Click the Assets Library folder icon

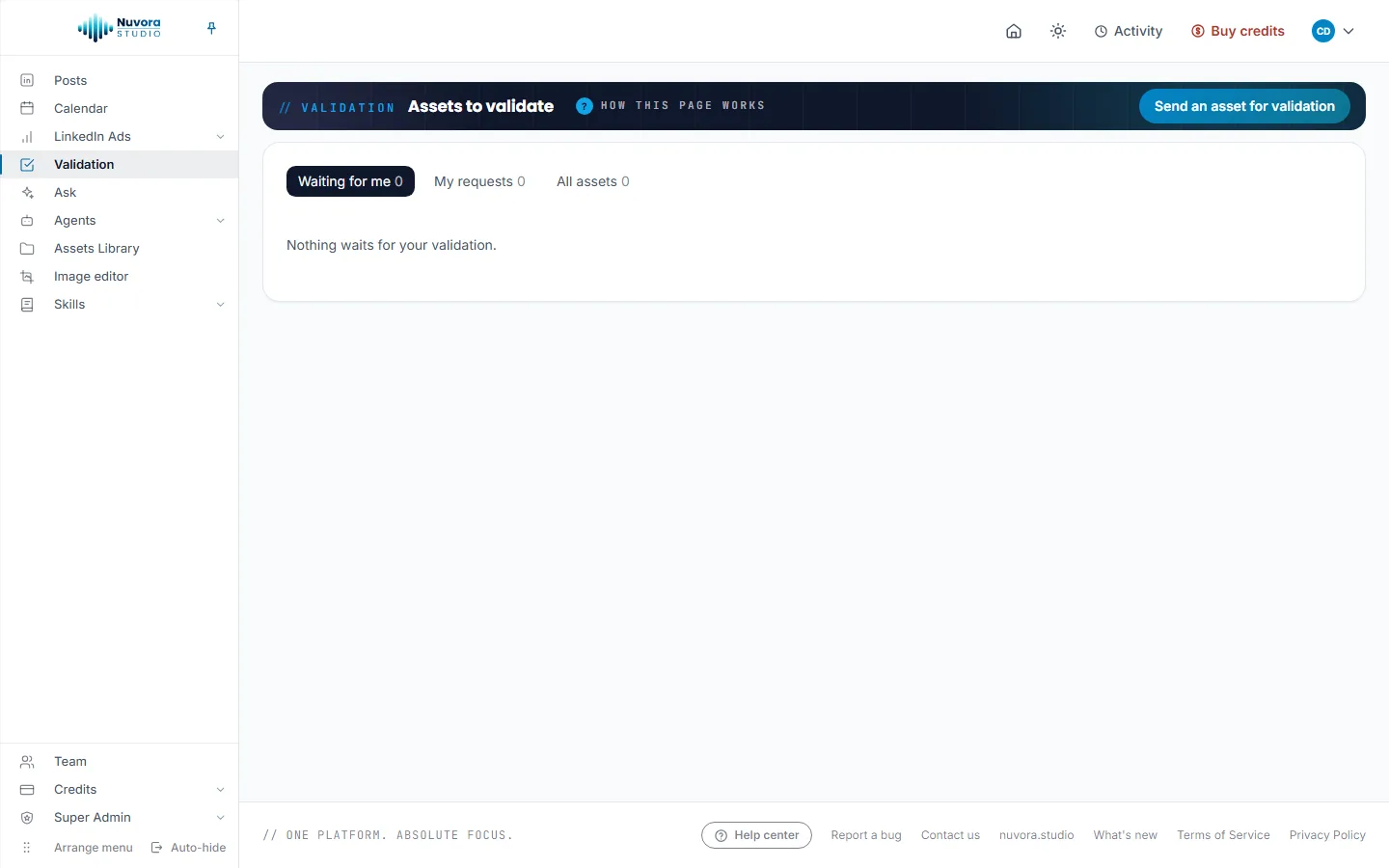pyautogui.click(x=27, y=248)
